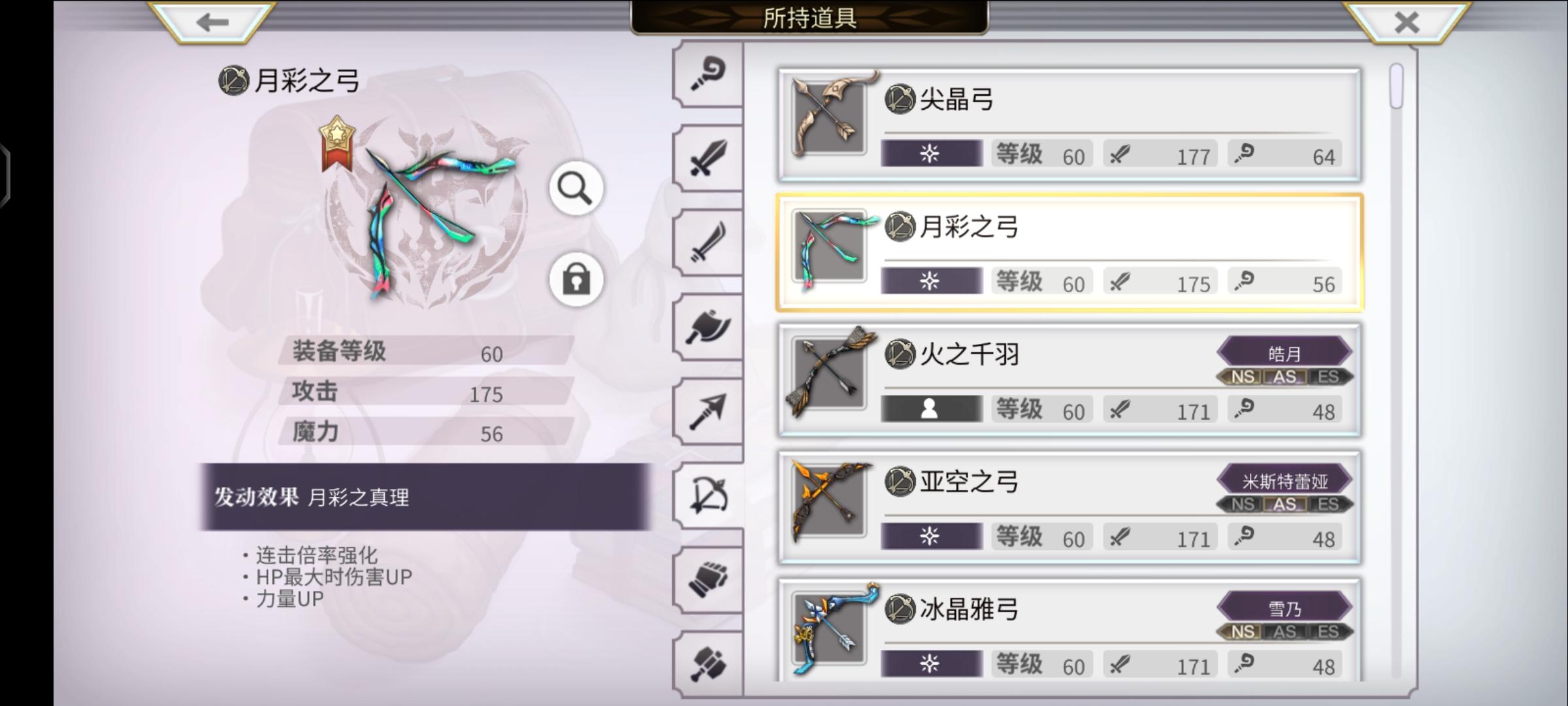Click the magnifier to inspect the weapon

576,189
